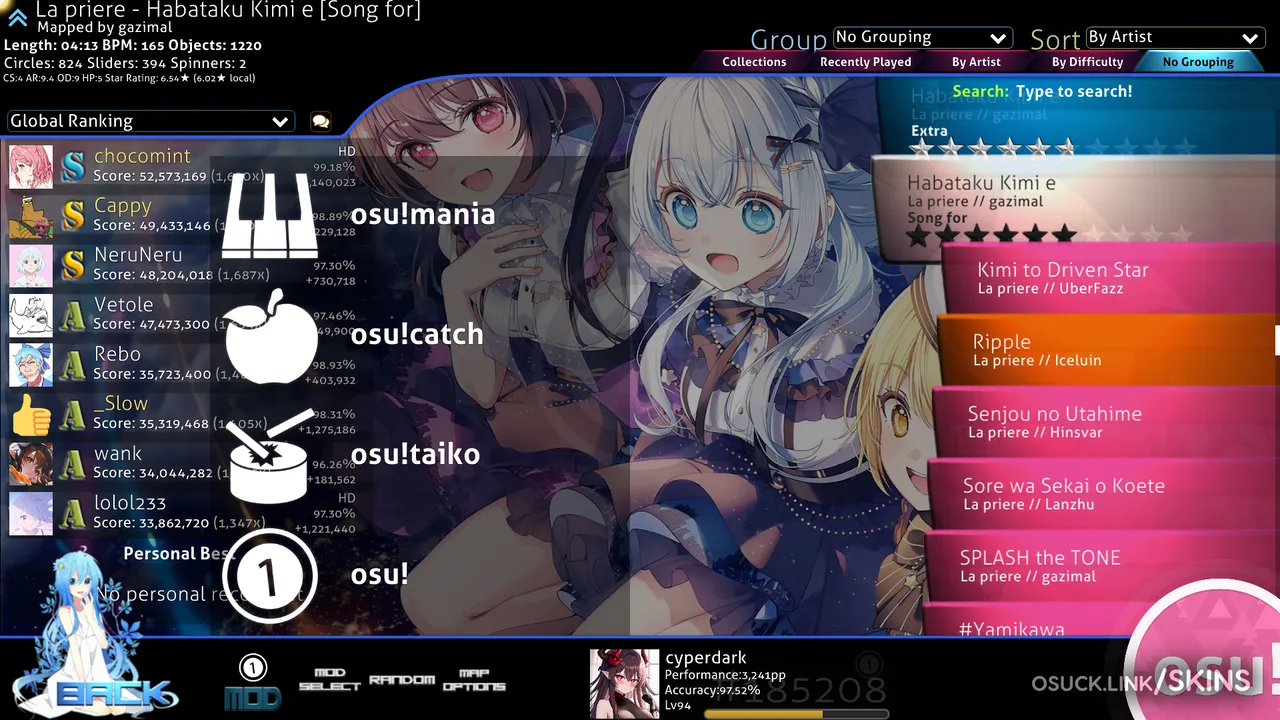Viewport: 1280px width, 720px height.
Task: Select the osu!taiko drum icon
Action: point(270,455)
